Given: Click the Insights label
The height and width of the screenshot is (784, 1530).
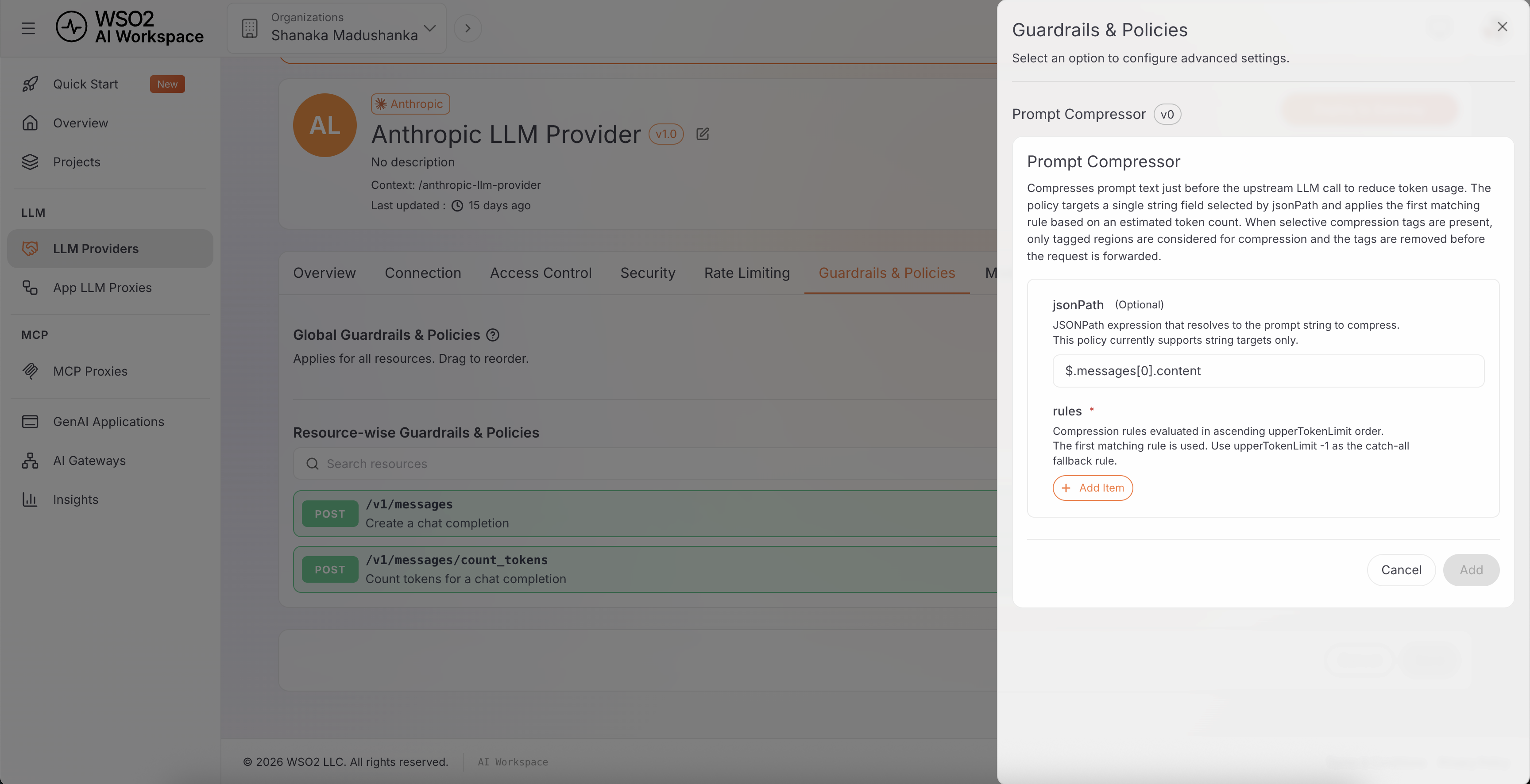Looking at the screenshot, I should 75,500.
